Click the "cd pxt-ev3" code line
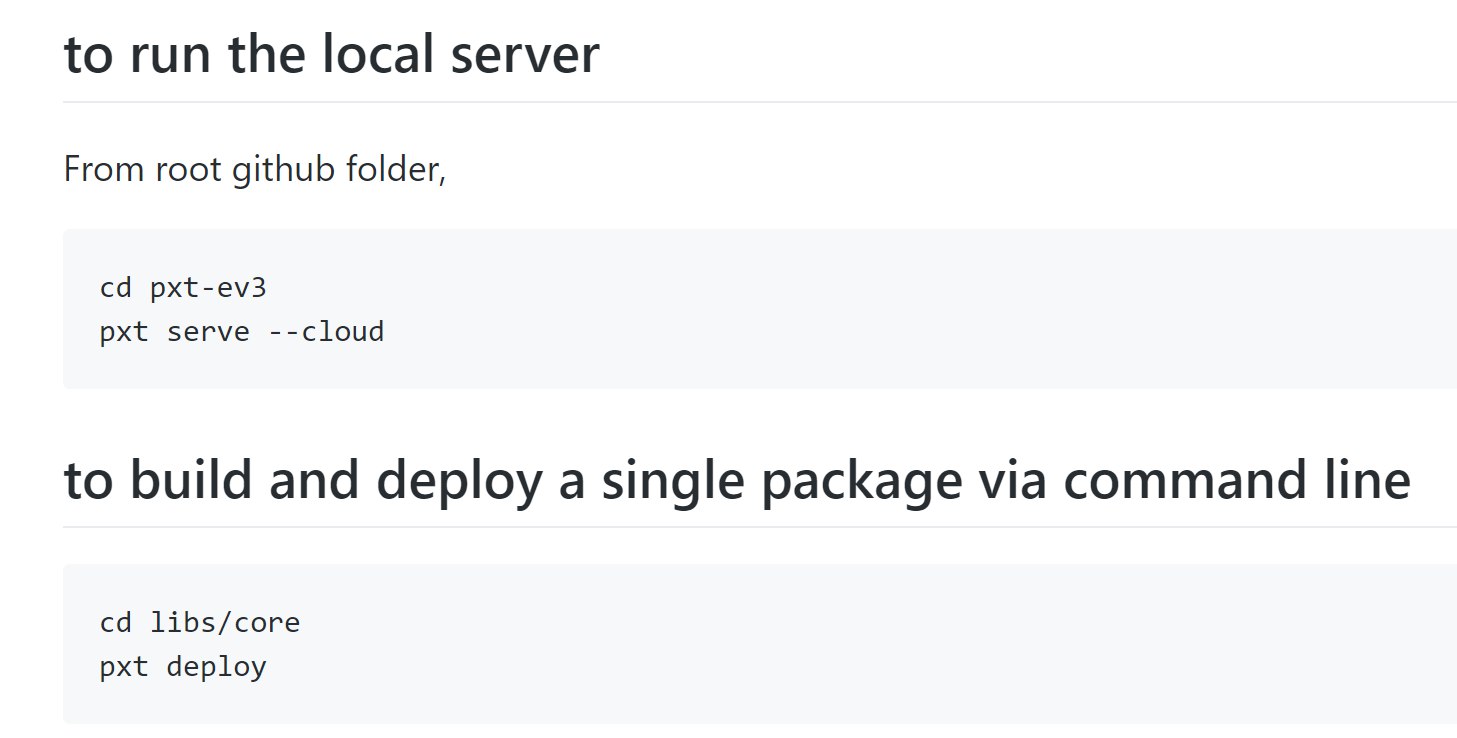Viewport: 1457px width, 738px height. (x=183, y=289)
